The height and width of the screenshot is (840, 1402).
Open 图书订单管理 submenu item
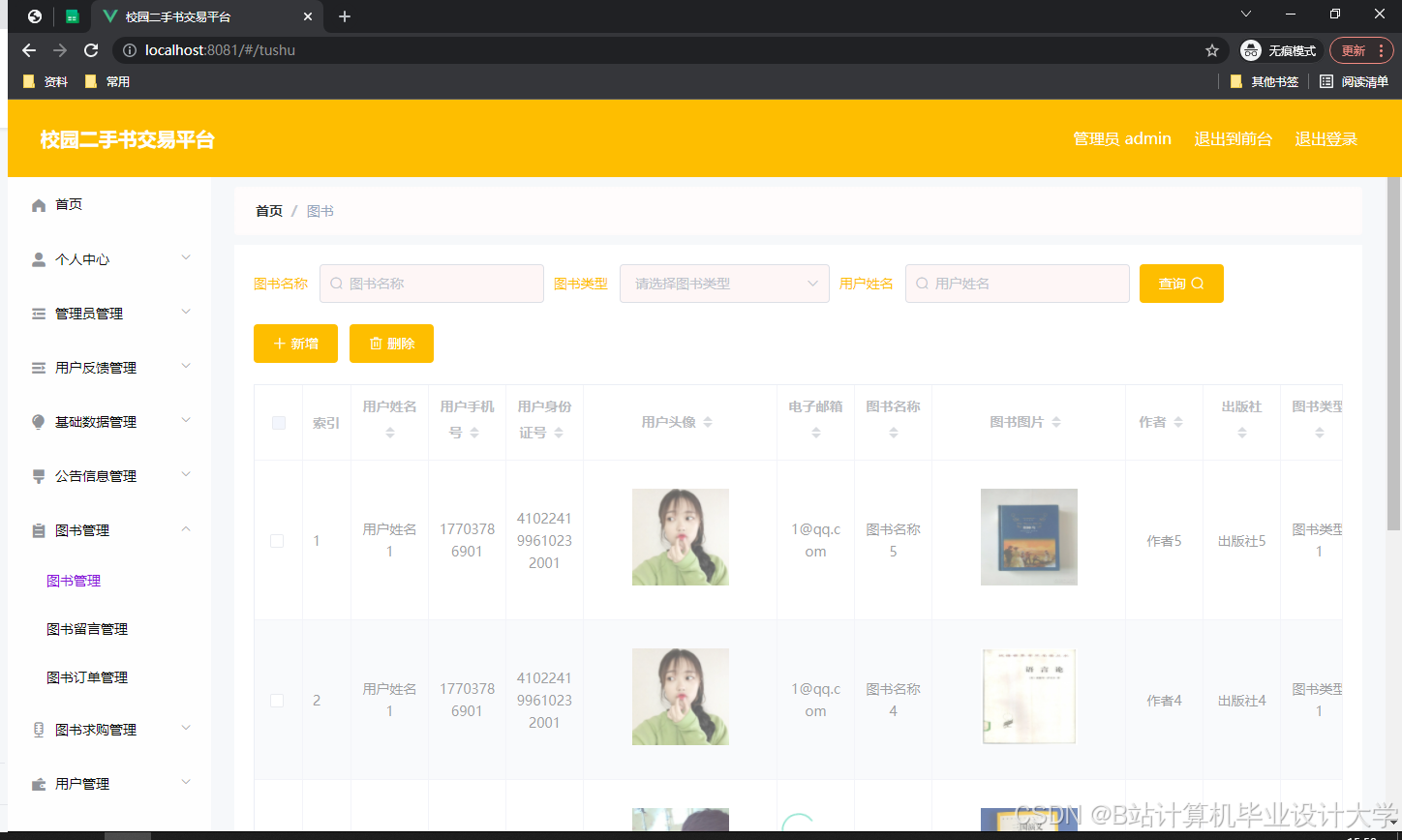pos(87,677)
